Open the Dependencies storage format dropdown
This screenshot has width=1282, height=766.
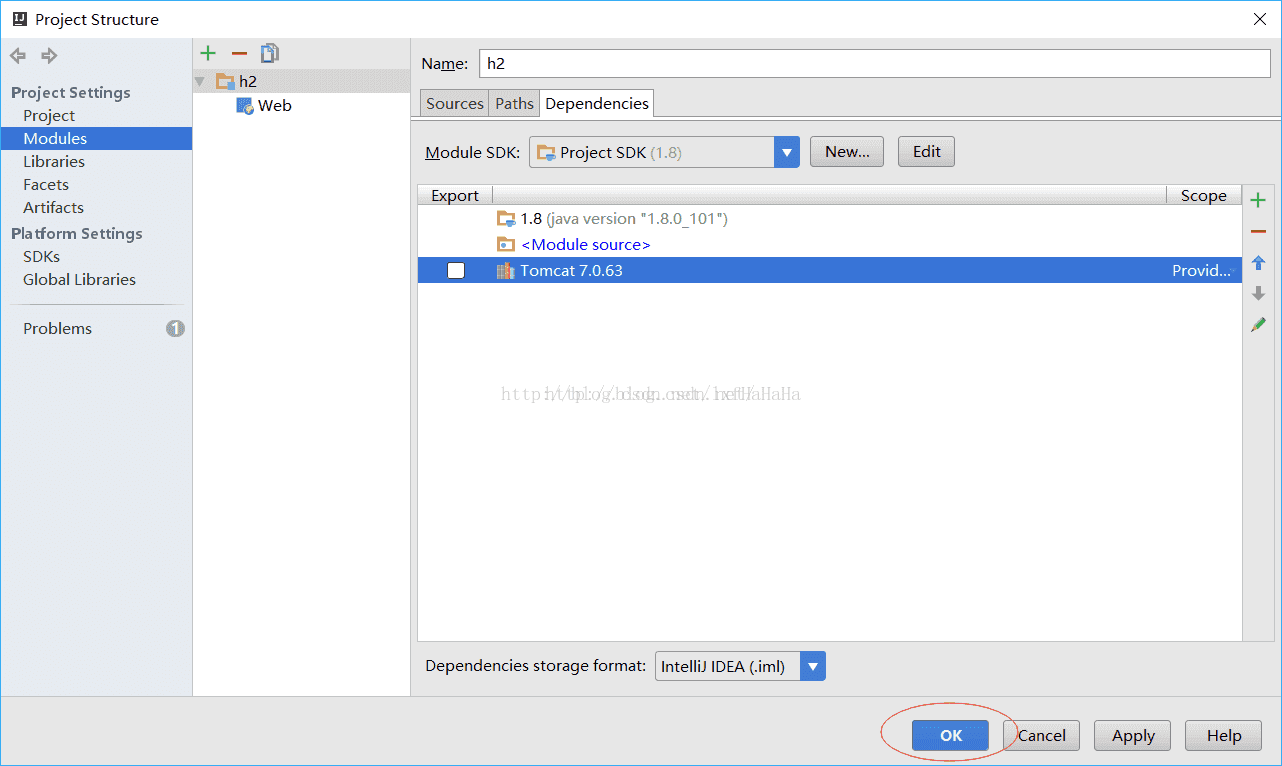(x=814, y=666)
